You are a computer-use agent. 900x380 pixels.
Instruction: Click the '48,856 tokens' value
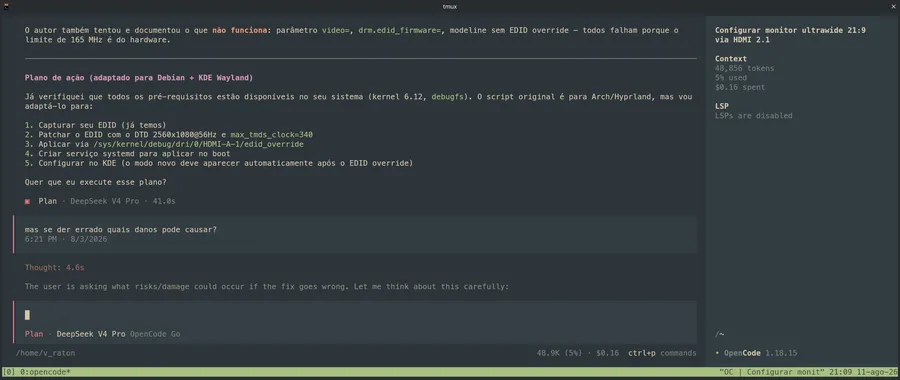(744, 68)
